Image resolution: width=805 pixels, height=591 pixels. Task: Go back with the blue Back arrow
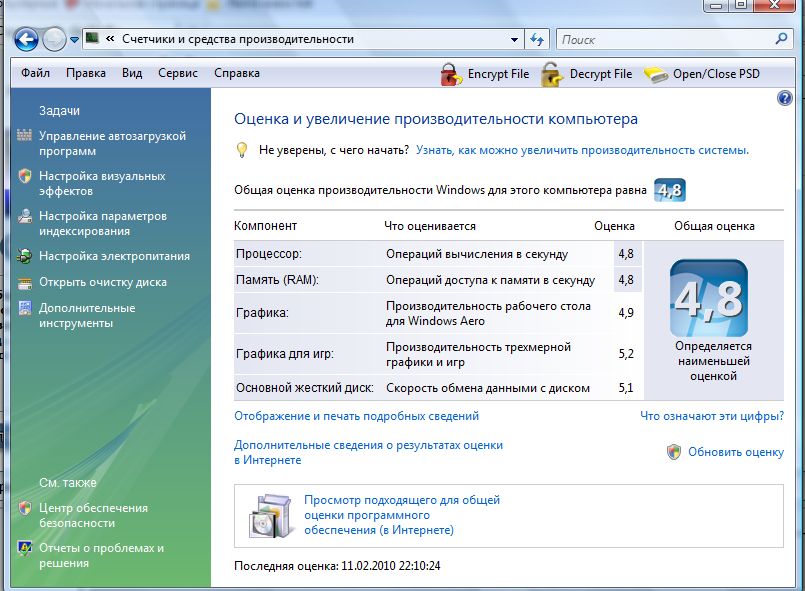[x=26, y=39]
